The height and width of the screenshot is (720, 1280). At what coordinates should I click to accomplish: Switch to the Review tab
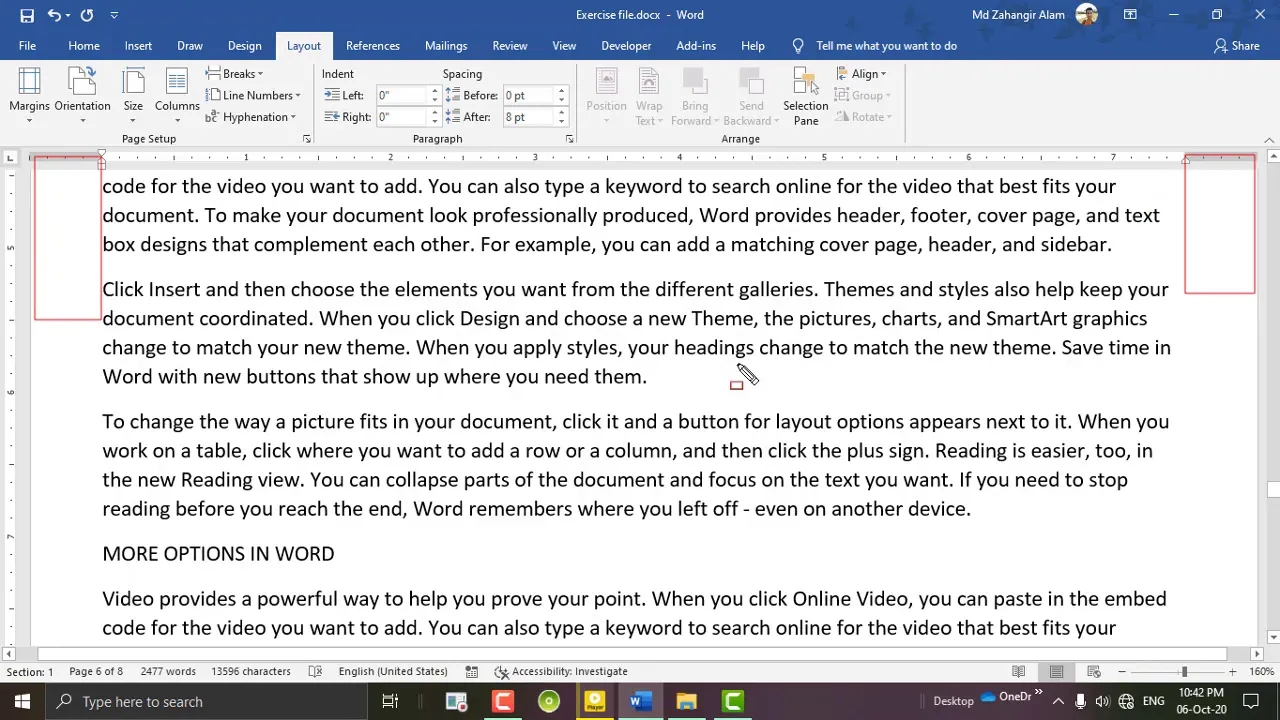(x=510, y=46)
